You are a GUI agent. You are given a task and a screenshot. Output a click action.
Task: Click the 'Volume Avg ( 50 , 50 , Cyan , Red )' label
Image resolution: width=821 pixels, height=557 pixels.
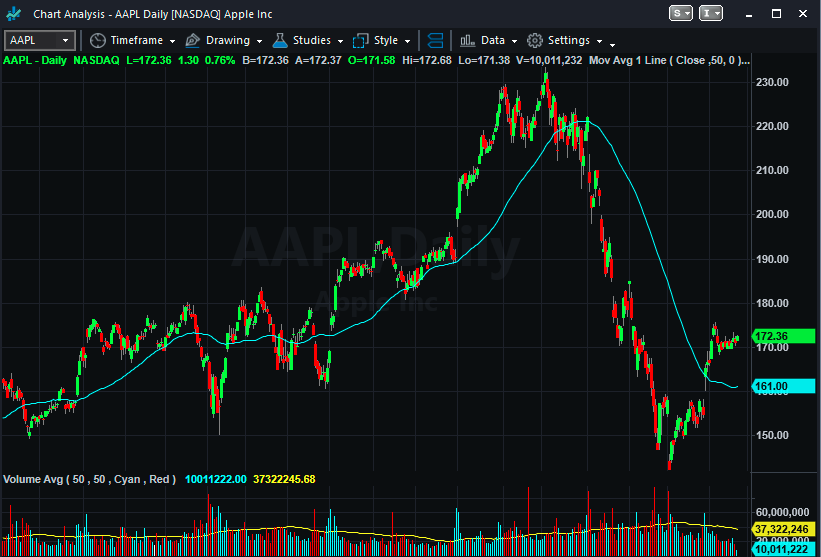(x=90, y=479)
